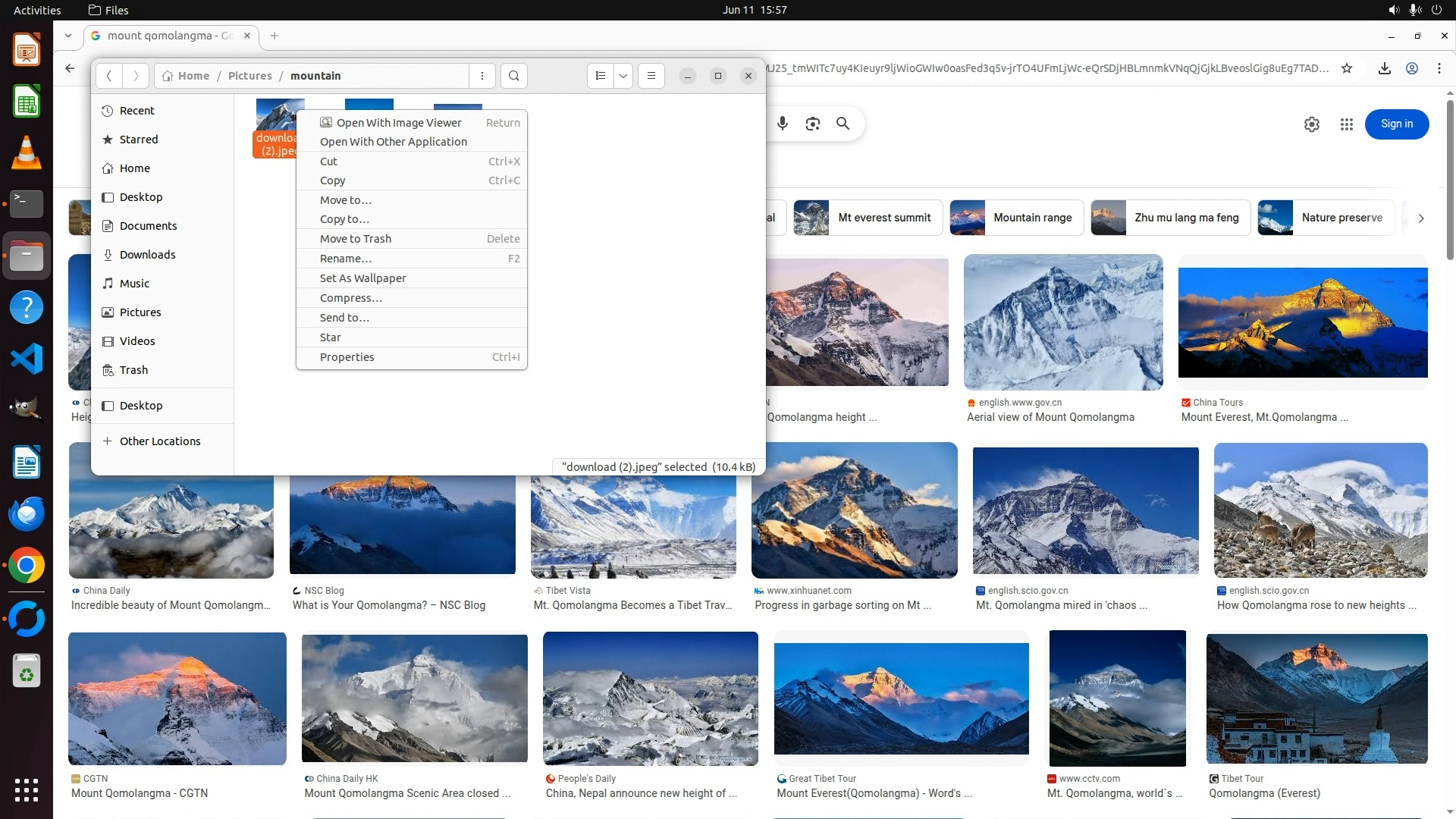Click the Sign in button
The image size is (1456, 819).
coord(1396,124)
